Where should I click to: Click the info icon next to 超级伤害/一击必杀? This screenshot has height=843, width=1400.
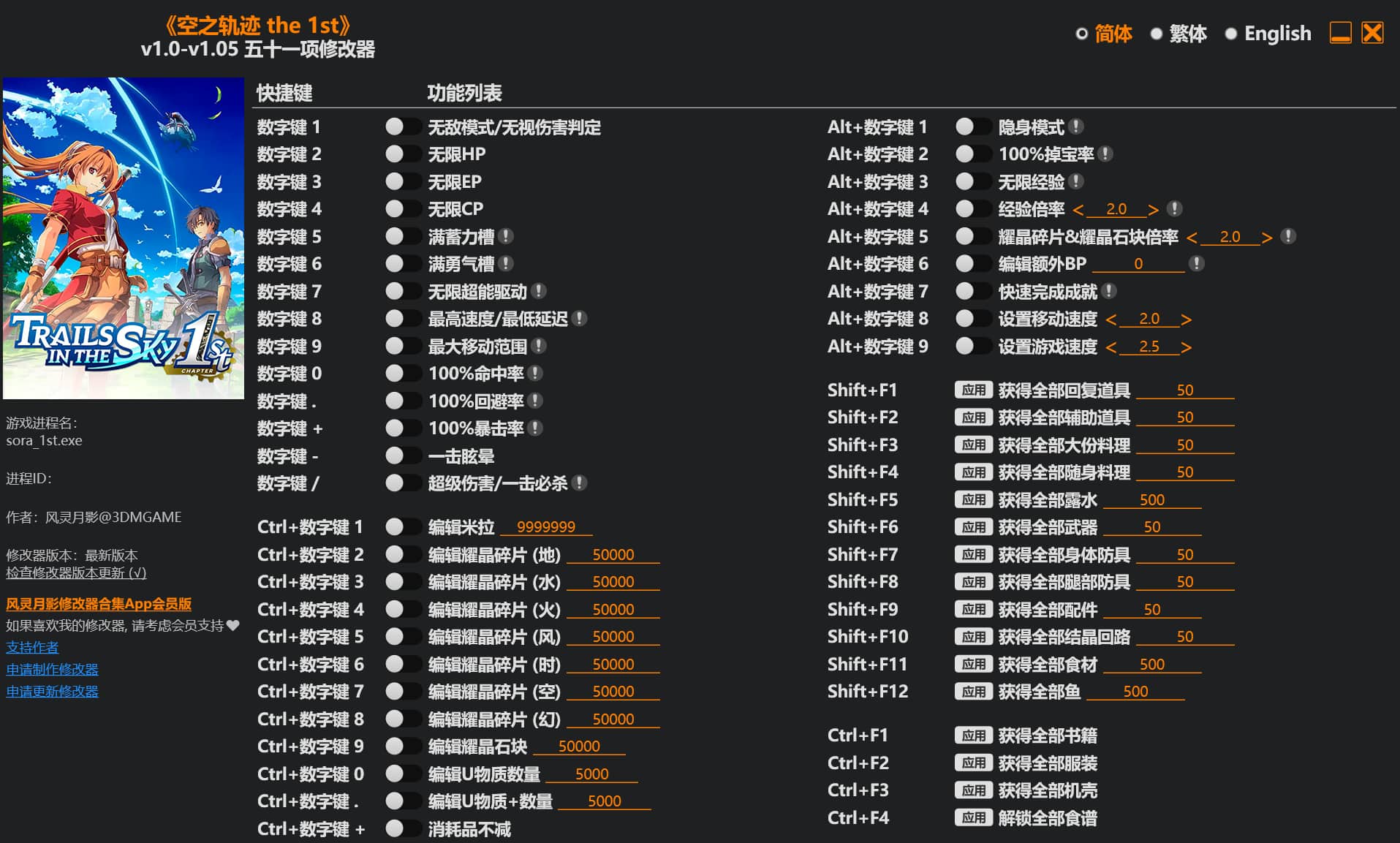click(580, 483)
